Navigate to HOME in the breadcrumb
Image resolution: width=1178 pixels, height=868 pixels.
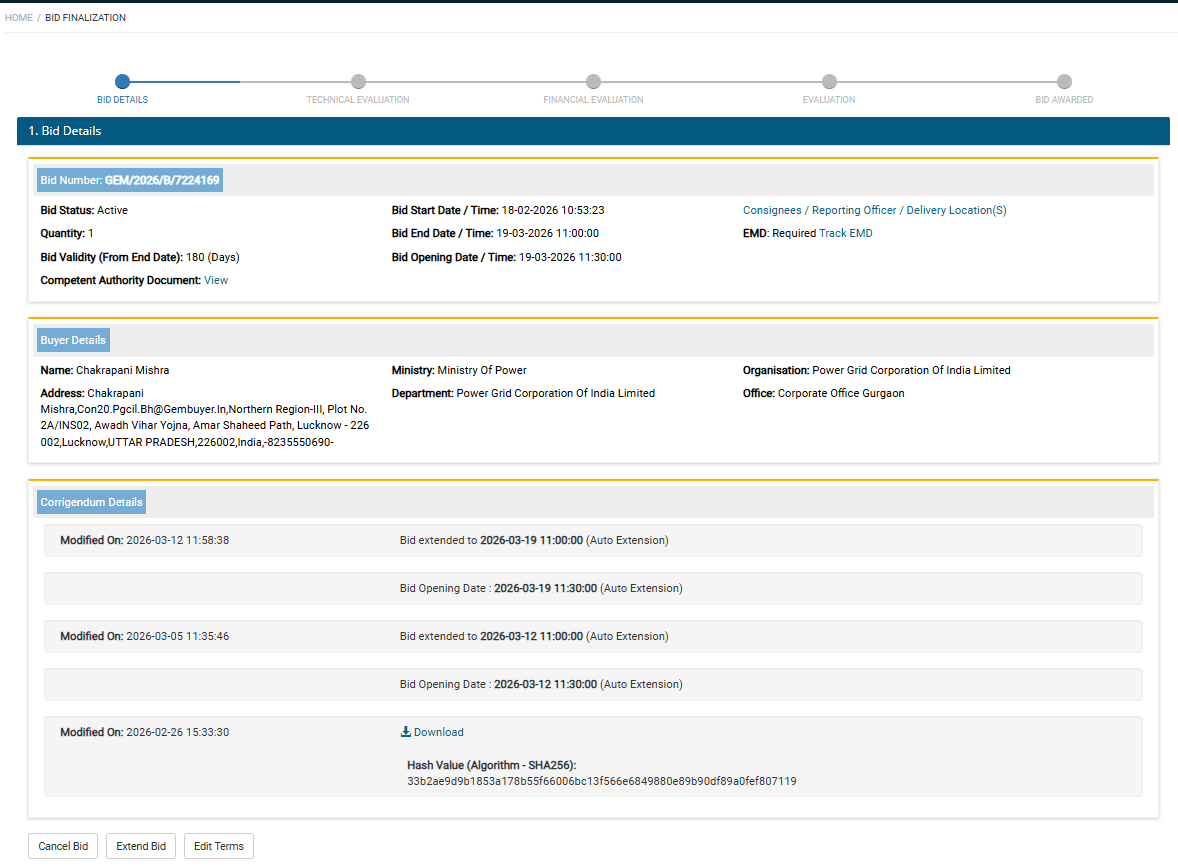pos(19,18)
